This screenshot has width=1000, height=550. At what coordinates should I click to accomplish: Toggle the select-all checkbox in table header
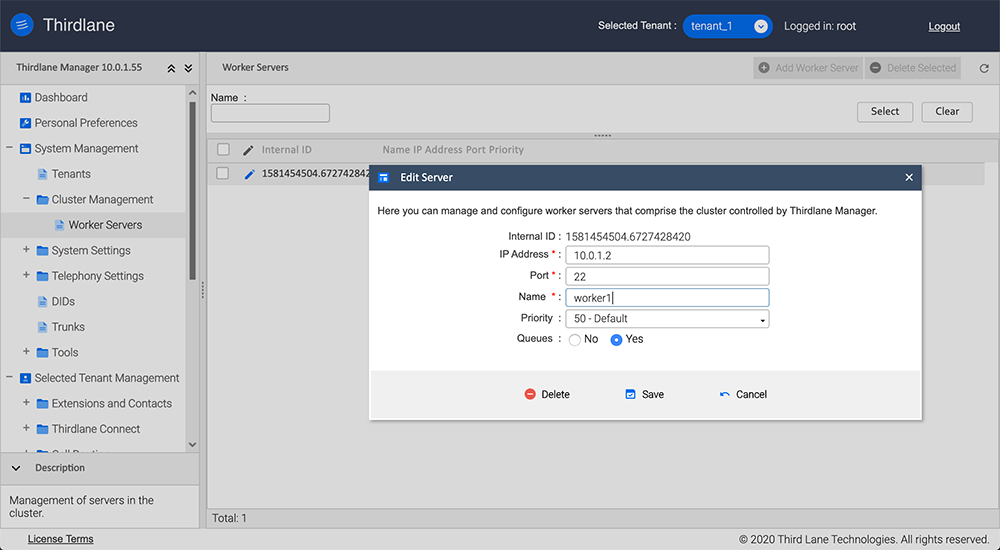(223, 149)
